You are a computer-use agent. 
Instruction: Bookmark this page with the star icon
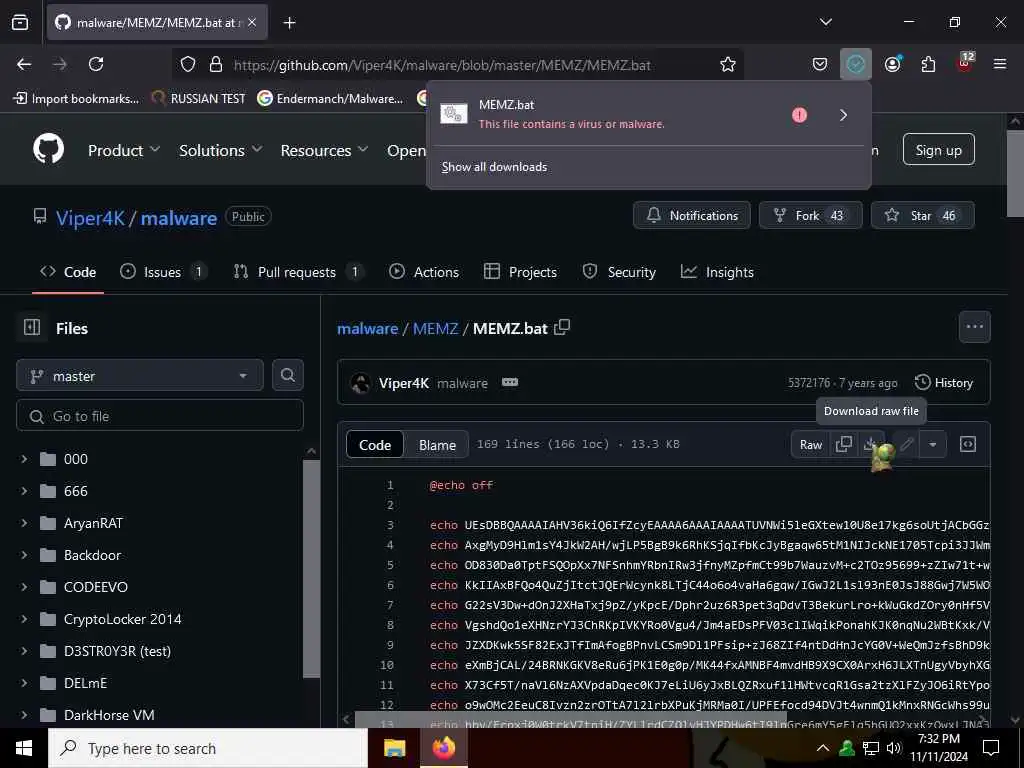click(728, 64)
